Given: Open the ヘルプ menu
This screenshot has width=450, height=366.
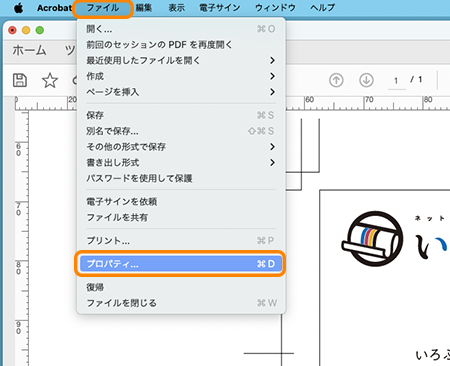Looking at the screenshot, I should [x=322, y=8].
